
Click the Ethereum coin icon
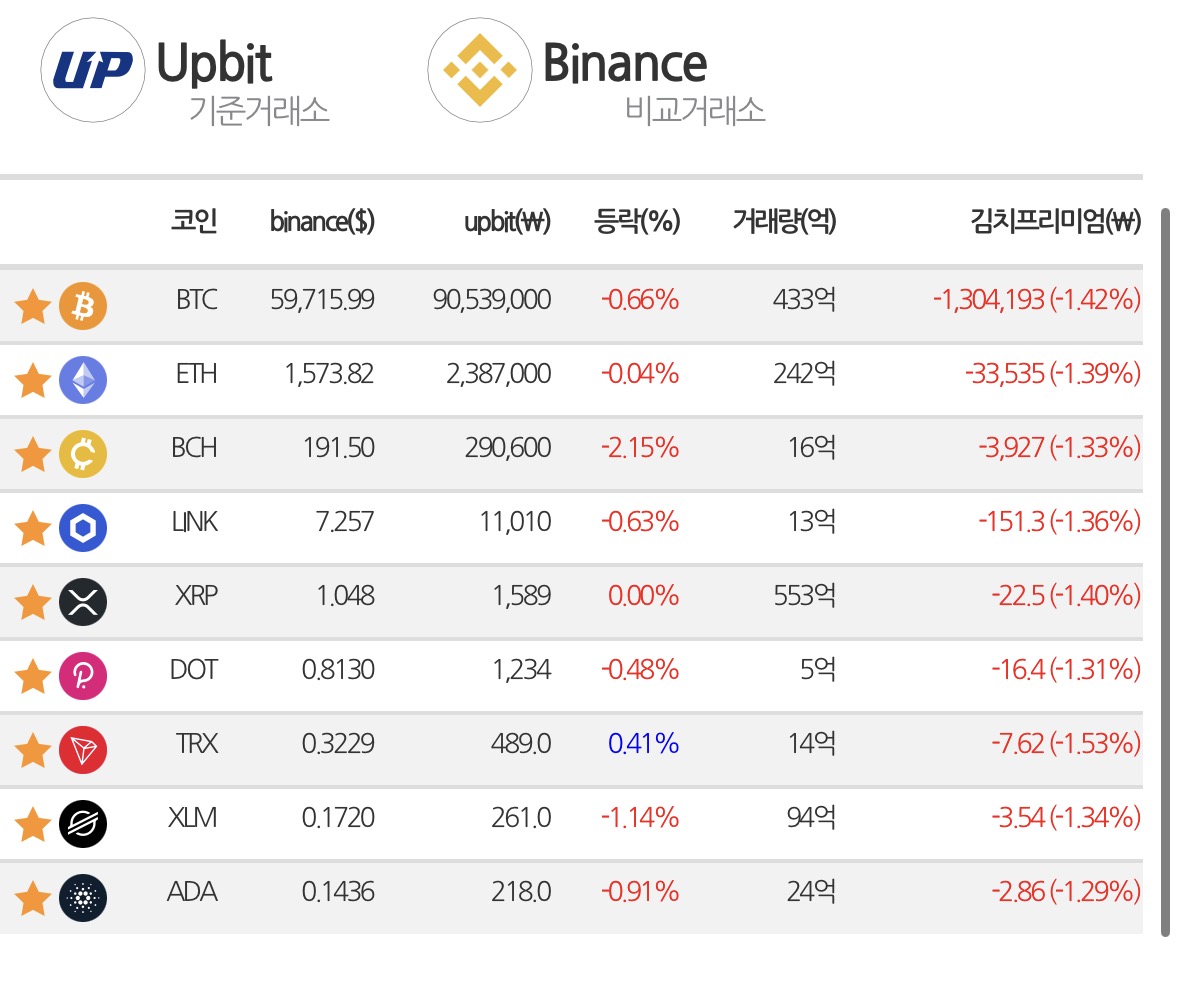(83, 380)
